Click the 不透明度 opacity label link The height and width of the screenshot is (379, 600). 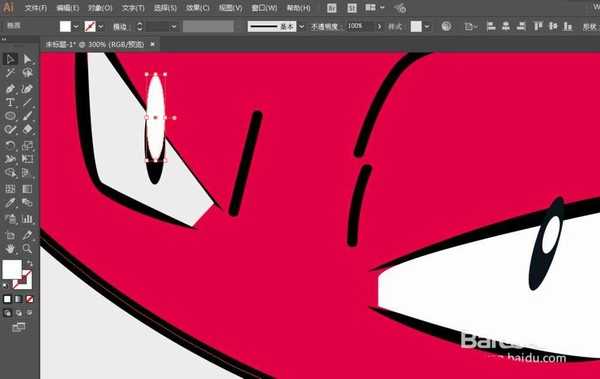[324, 26]
